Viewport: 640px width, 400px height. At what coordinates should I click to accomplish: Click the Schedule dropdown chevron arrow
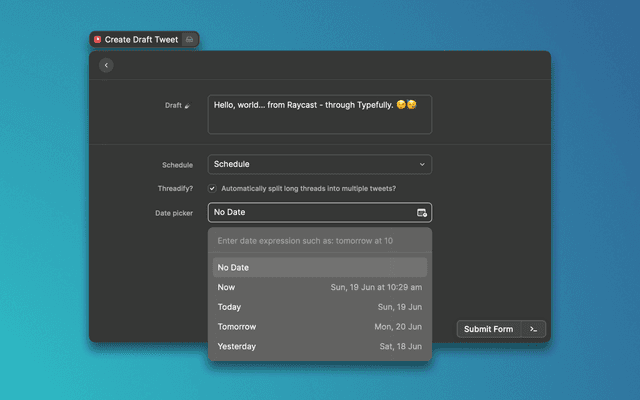coord(422,164)
